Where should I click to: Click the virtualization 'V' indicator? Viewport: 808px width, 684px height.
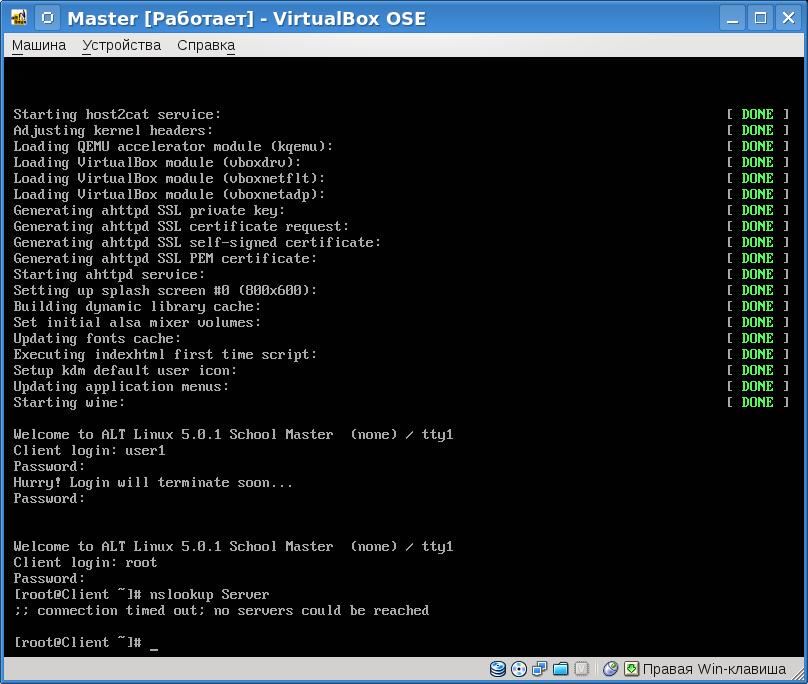point(582,668)
